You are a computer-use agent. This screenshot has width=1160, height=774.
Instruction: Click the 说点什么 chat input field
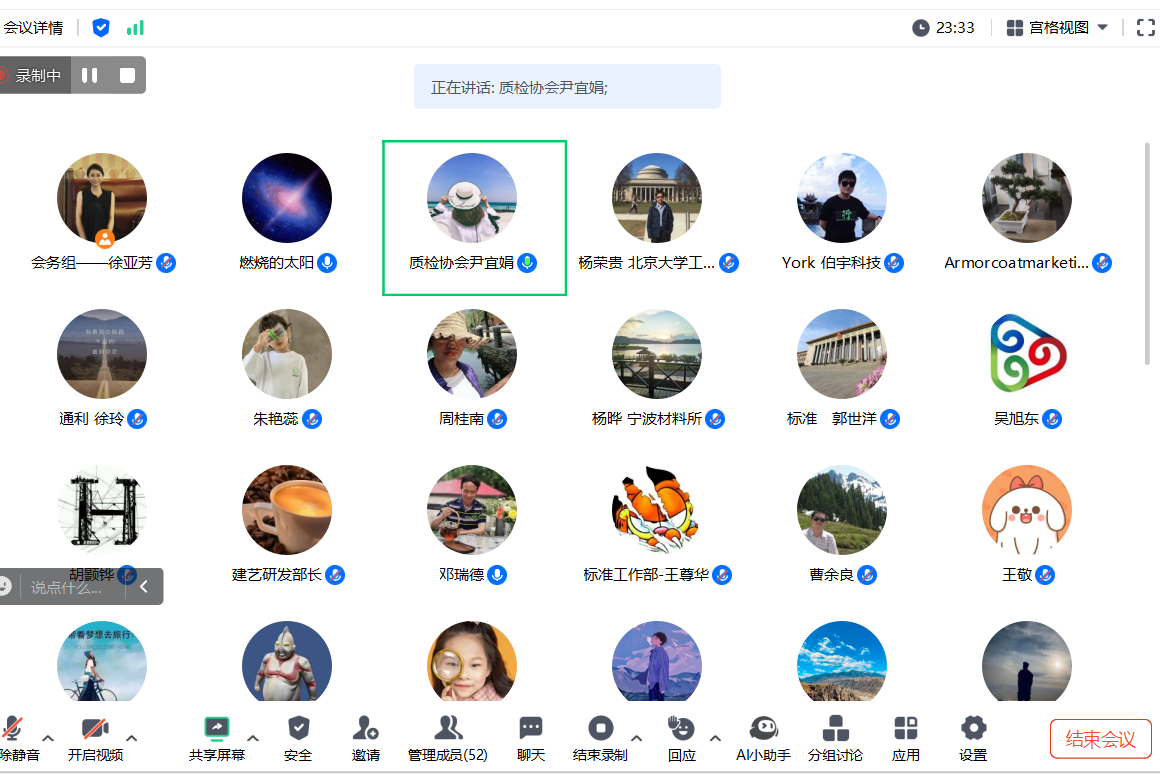pos(65,587)
